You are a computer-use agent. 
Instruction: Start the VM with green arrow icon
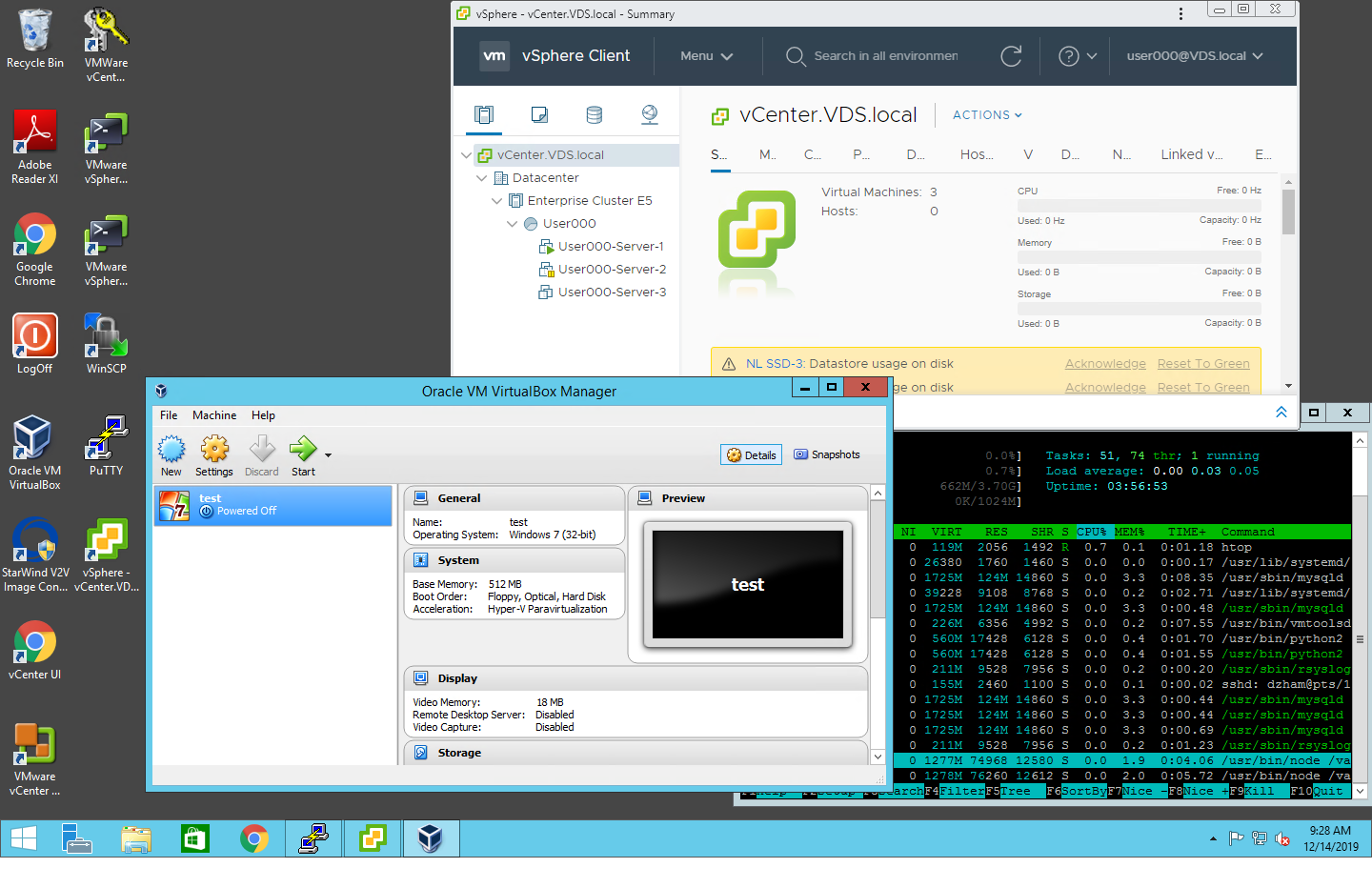point(303,456)
